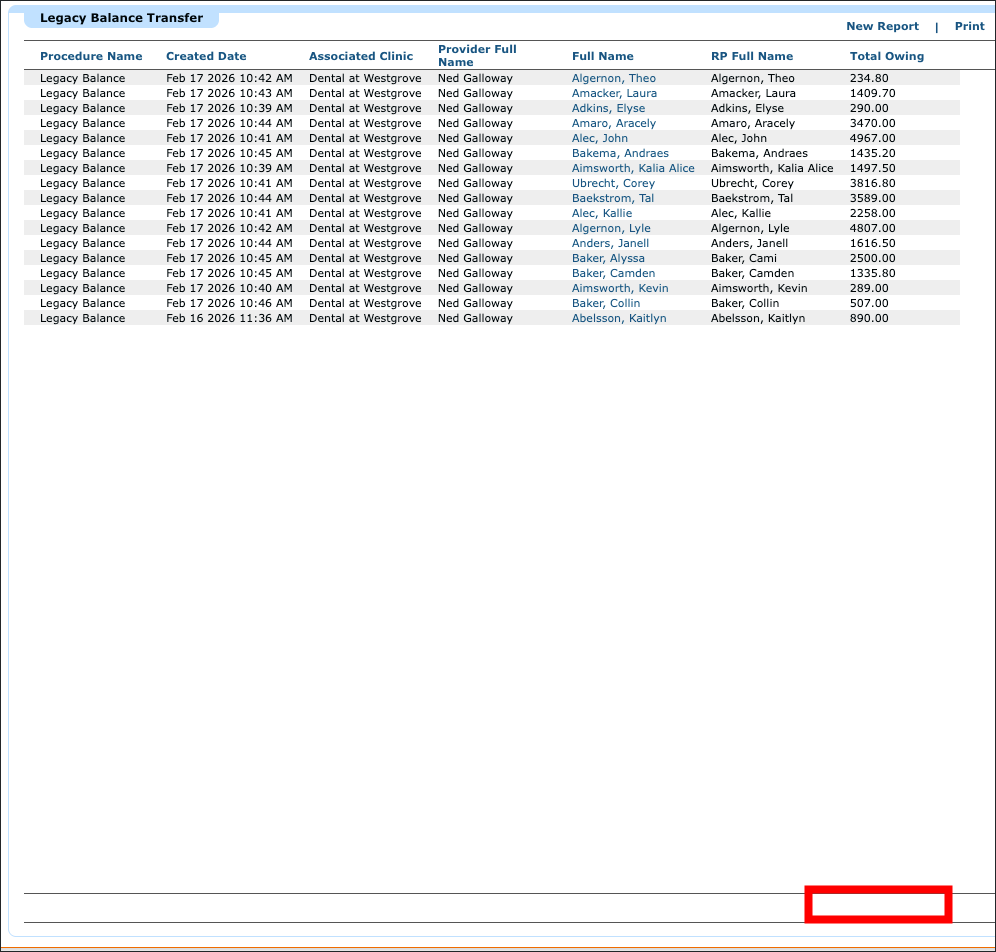Click total owing value 1335.80
996x952 pixels.
click(x=873, y=273)
